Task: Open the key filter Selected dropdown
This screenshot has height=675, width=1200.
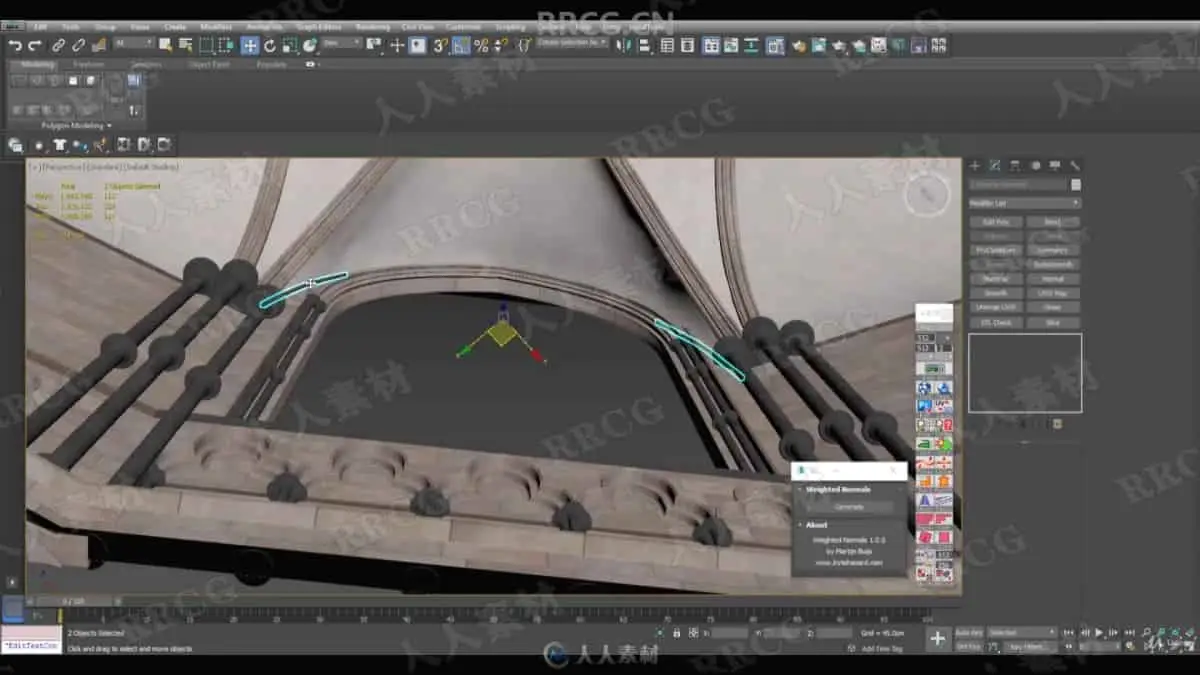Action: [1022, 632]
